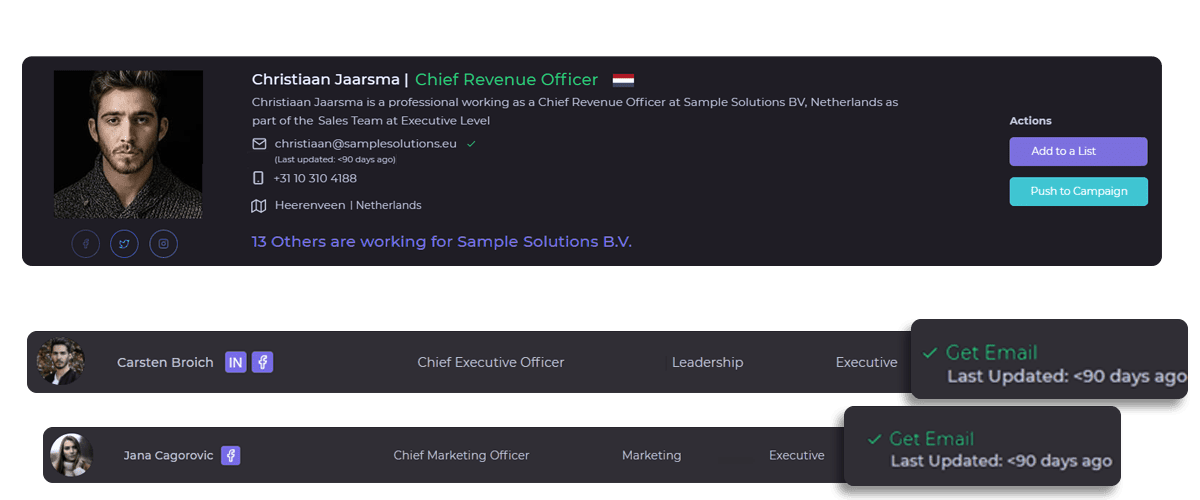Click Carsten Broich's Facebook icon
Image resolution: width=1200 pixels, height=500 pixels.
(262, 362)
